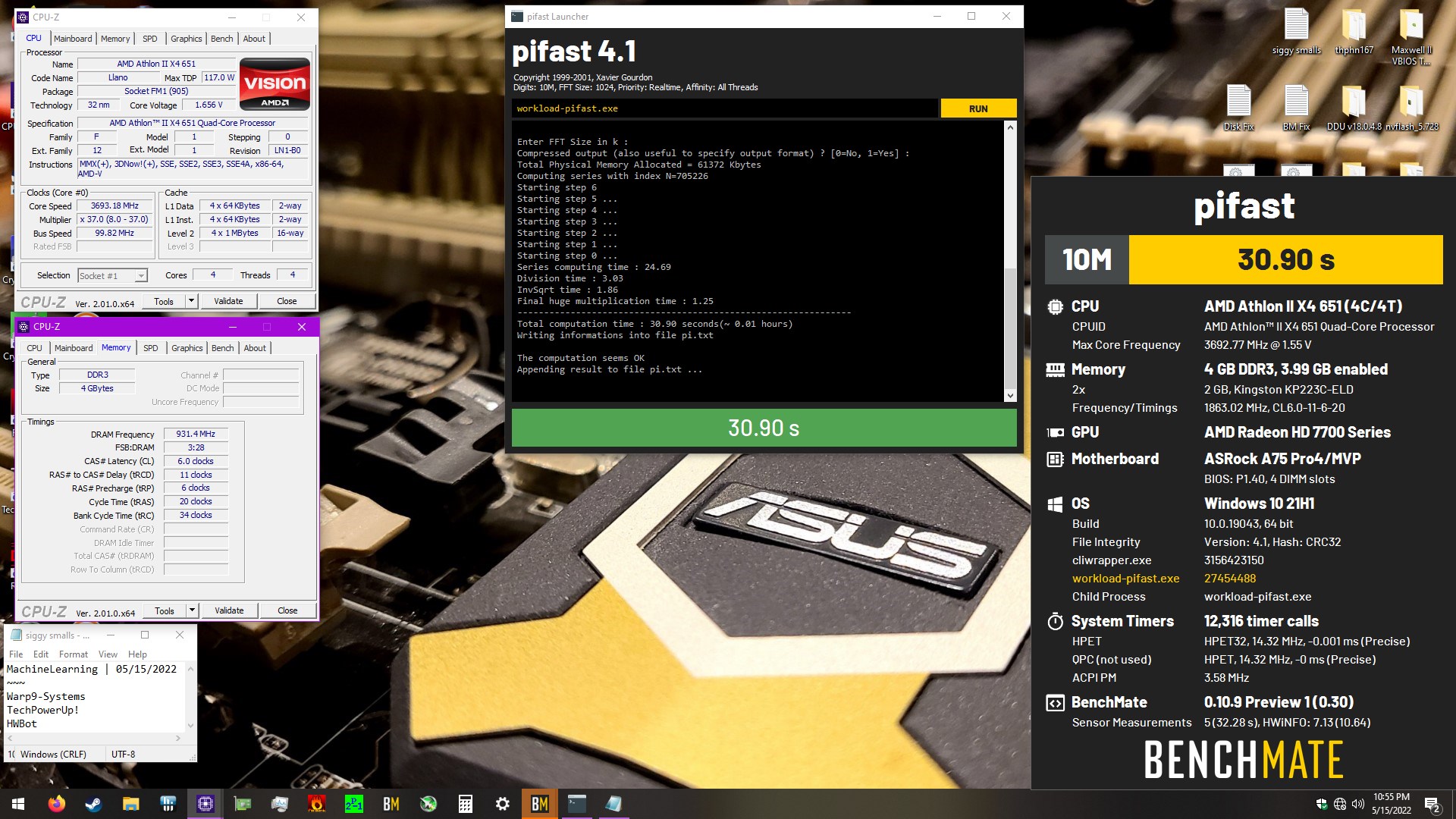Open Bench tab in top CPU-Z window
The height and width of the screenshot is (819, 1456).
point(222,39)
